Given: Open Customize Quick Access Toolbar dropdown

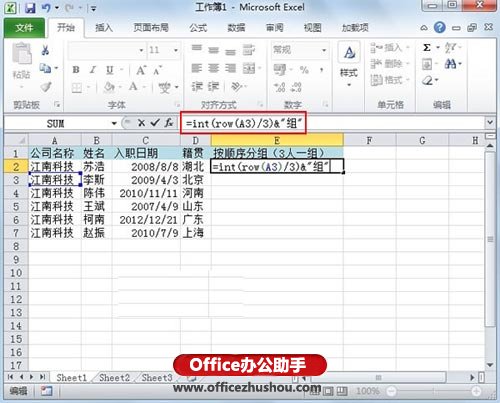Looking at the screenshot, I should [x=94, y=9].
